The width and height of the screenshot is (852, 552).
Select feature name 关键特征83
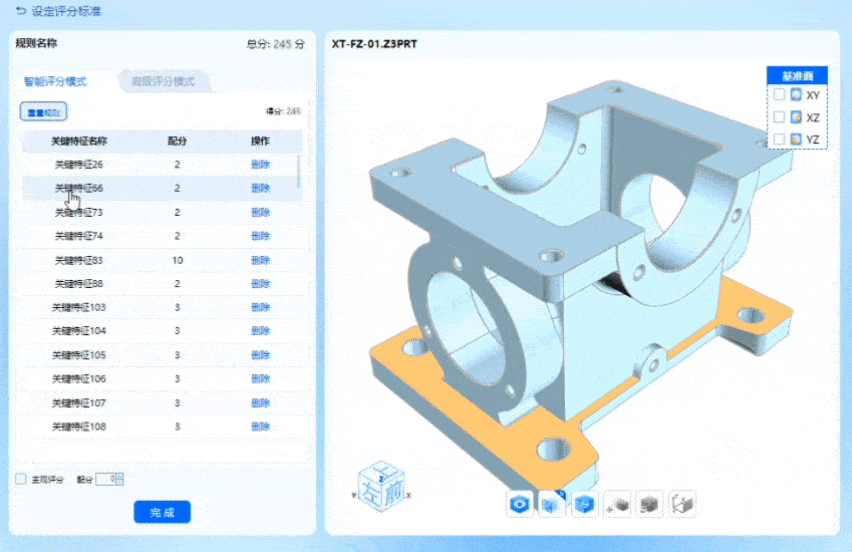[78, 260]
